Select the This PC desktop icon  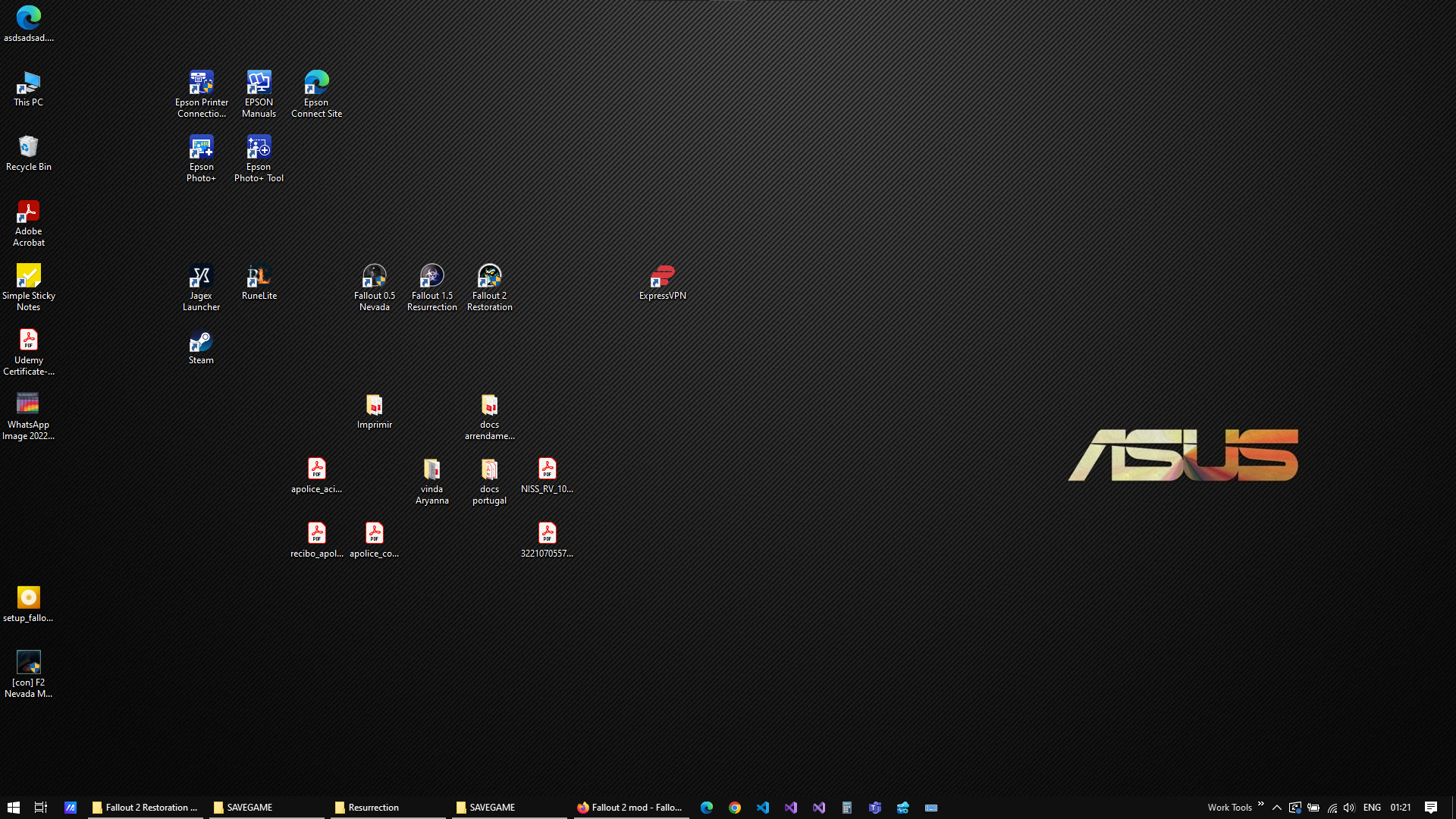tap(28, 88)
